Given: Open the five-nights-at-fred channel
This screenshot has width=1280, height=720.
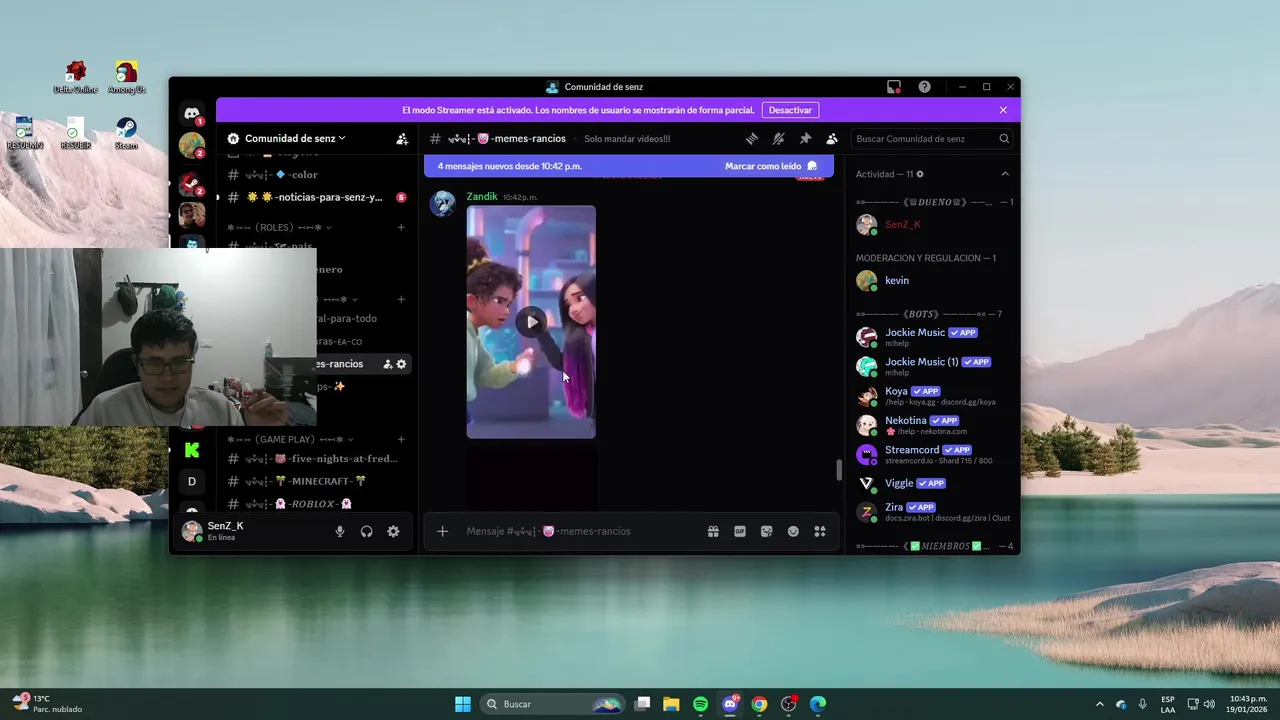Looking at the screenshot, I should 316,459.
